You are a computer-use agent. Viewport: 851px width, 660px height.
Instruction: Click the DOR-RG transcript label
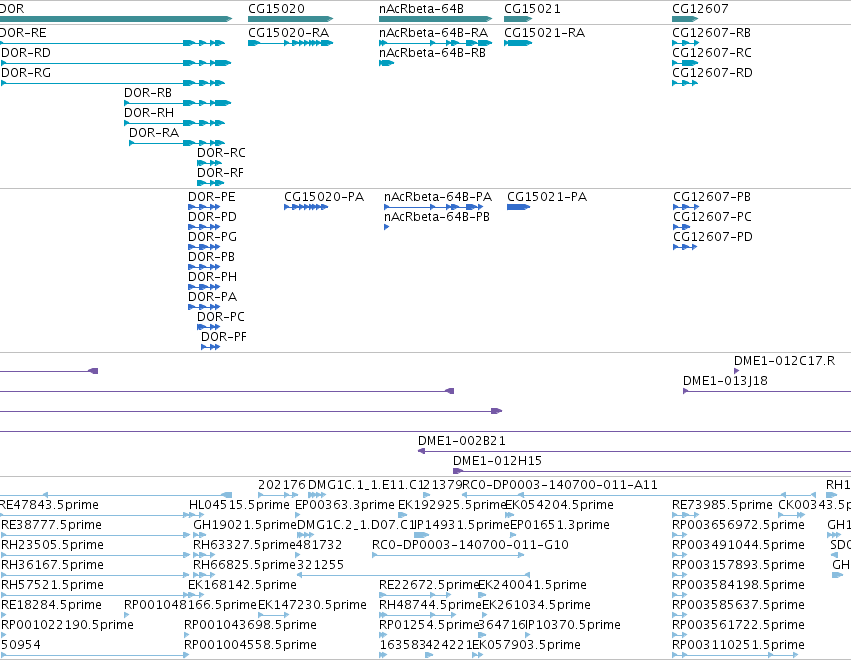pyautogui.click(x=26, y=73)
